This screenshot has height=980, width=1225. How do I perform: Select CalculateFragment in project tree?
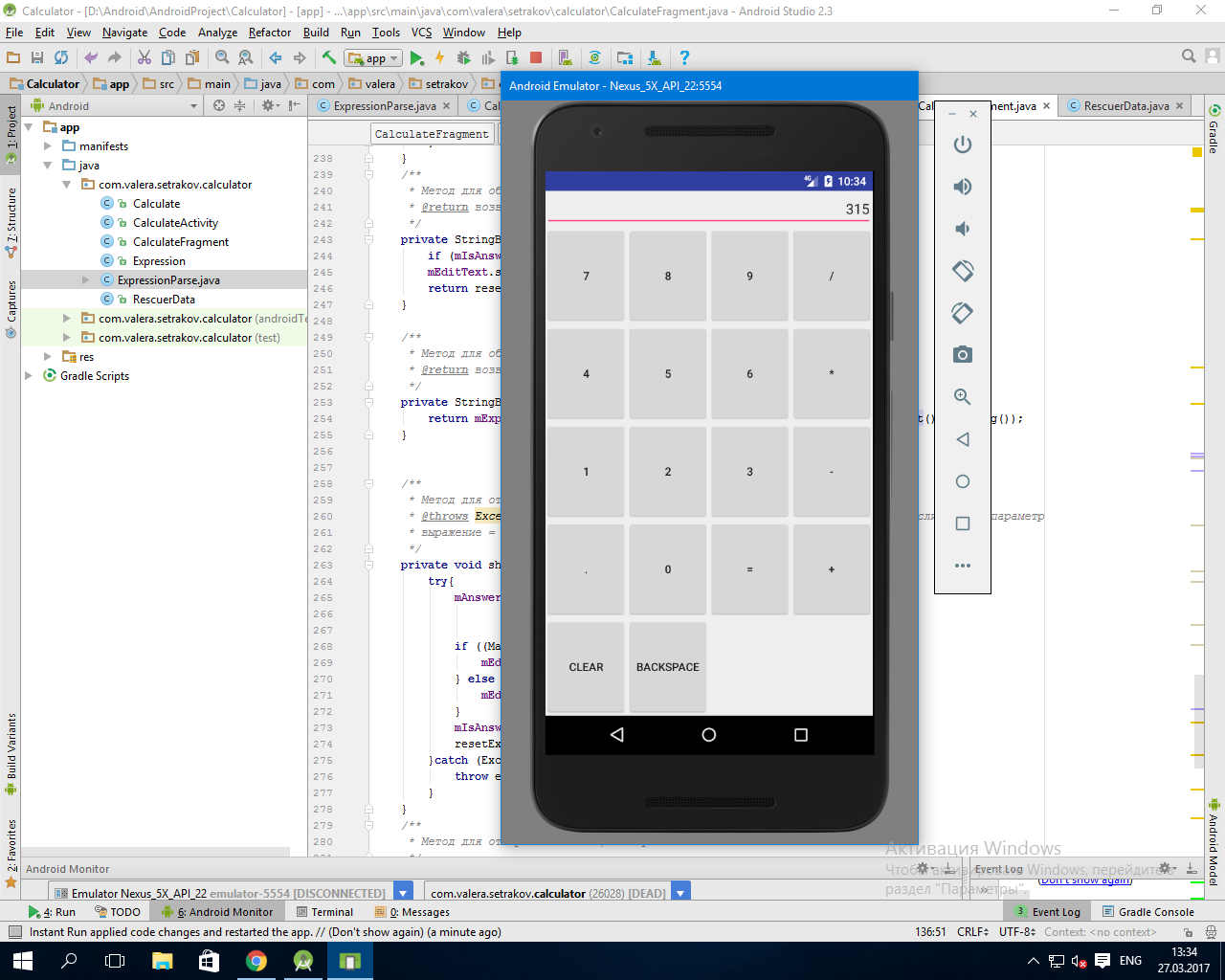click(181, 242)
